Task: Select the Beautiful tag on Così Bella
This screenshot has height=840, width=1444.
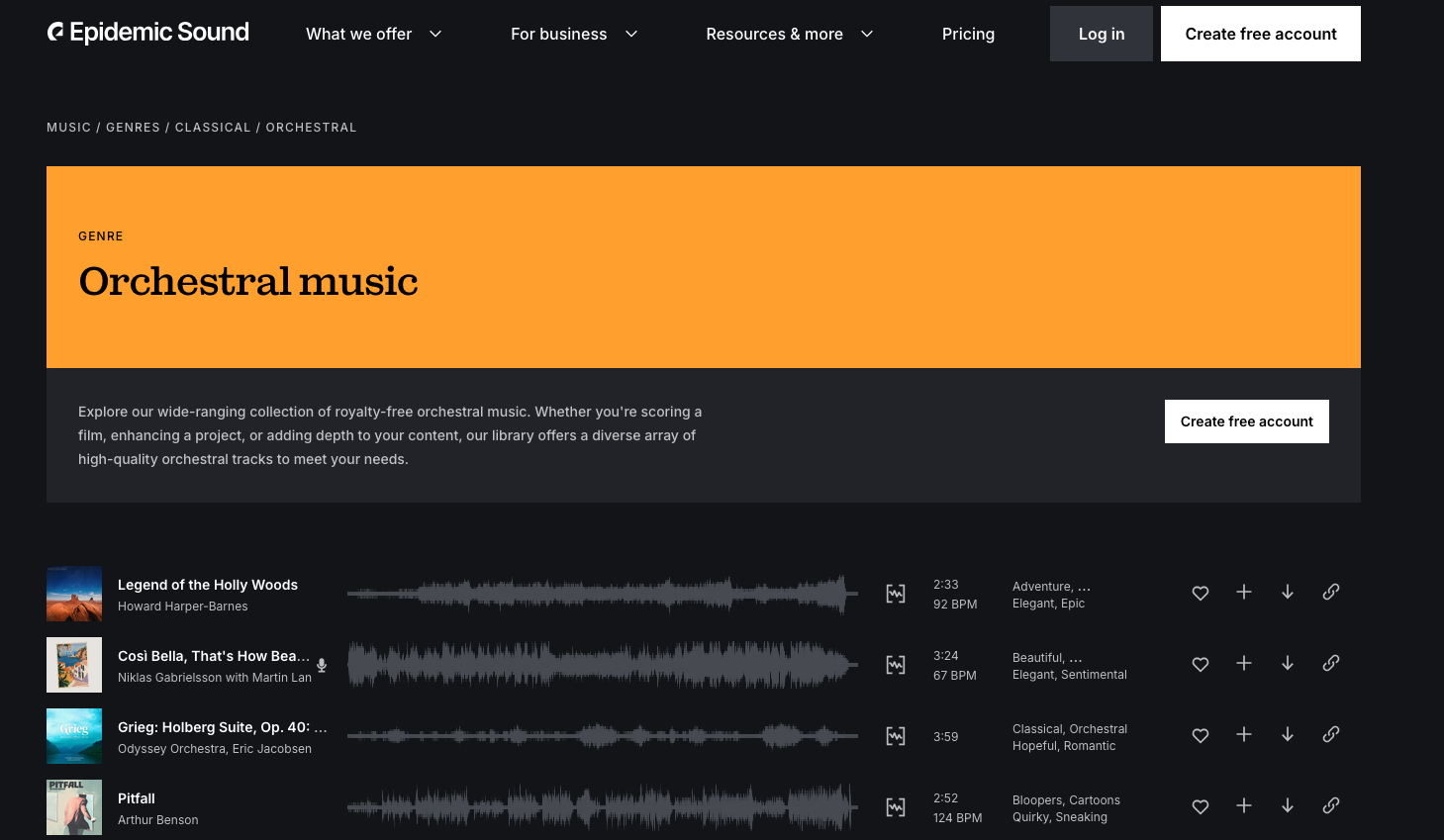Action: click(1038, 658)
